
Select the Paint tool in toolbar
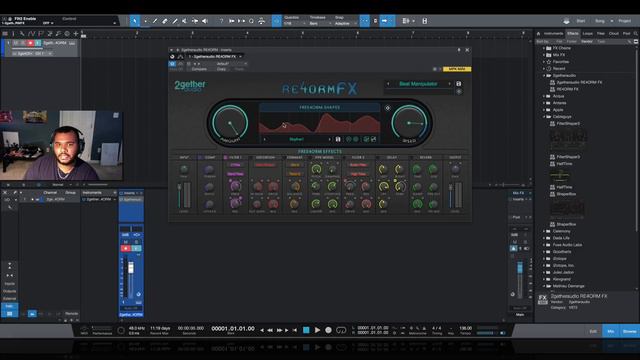tap(175, 21)
